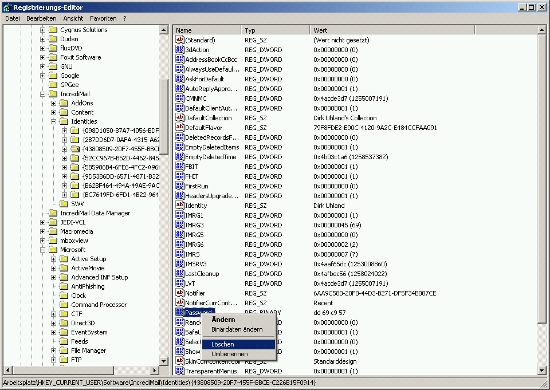This screenshot has height=390, width=550.
Task: Select the IncrediMail Data Manager key
Action: pyautogui.click(x=95, y=213)
